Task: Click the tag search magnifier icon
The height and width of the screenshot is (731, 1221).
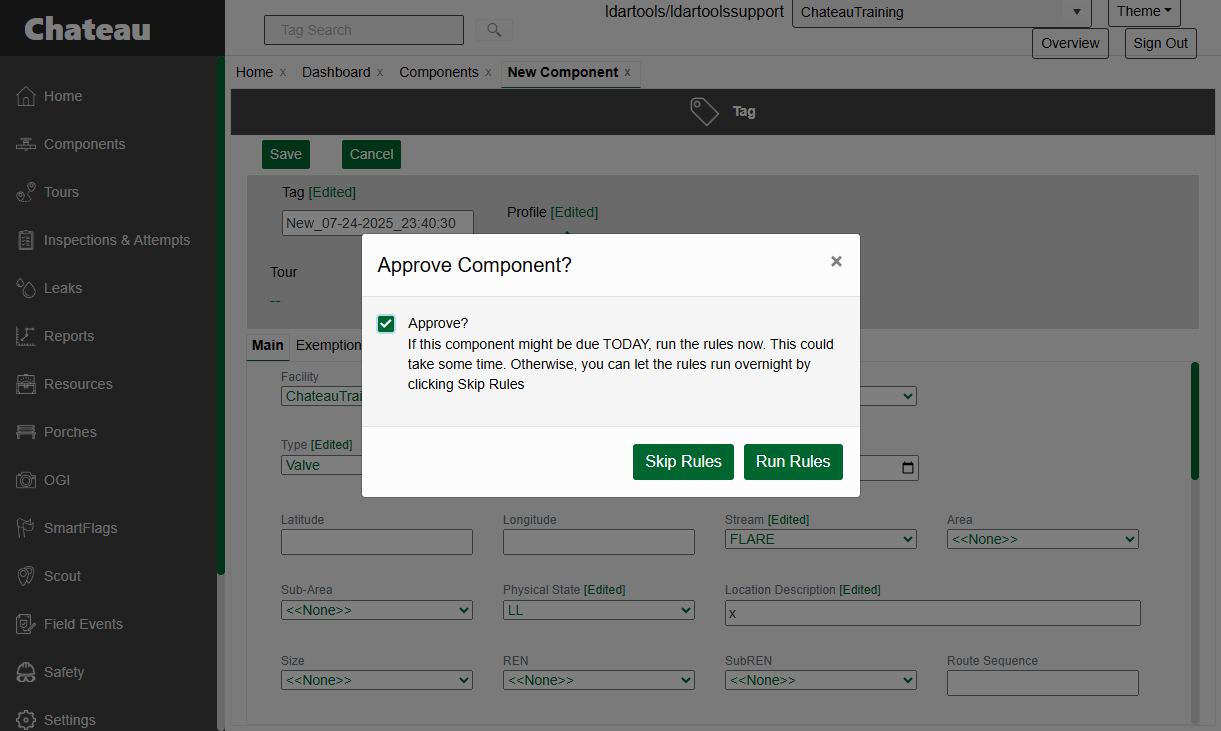Action: click(494, 30)
